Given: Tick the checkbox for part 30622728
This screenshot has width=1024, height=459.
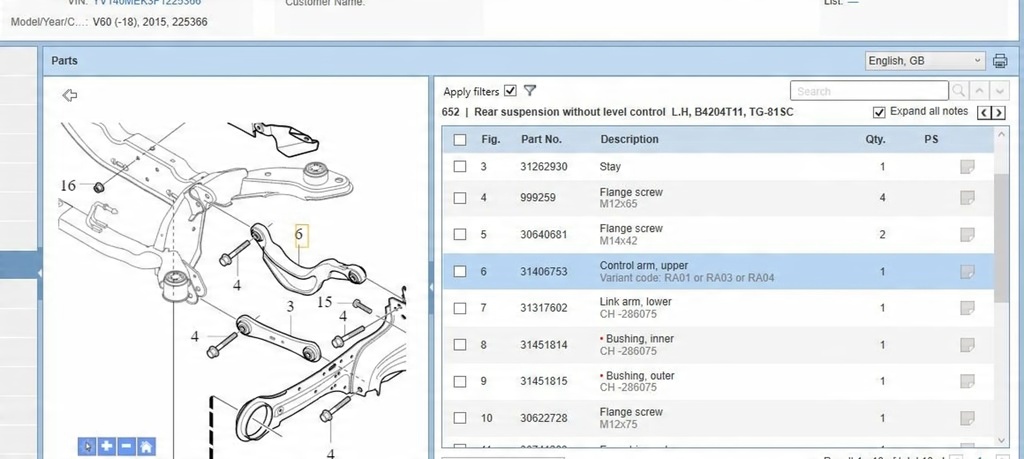Looking at the screenshot, I should 460,418.
